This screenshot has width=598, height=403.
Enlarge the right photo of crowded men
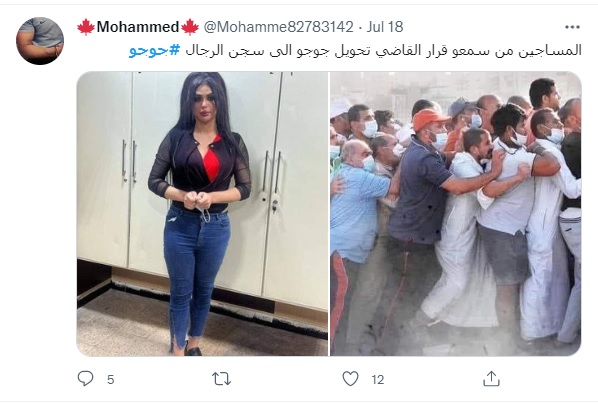(455, 214)
